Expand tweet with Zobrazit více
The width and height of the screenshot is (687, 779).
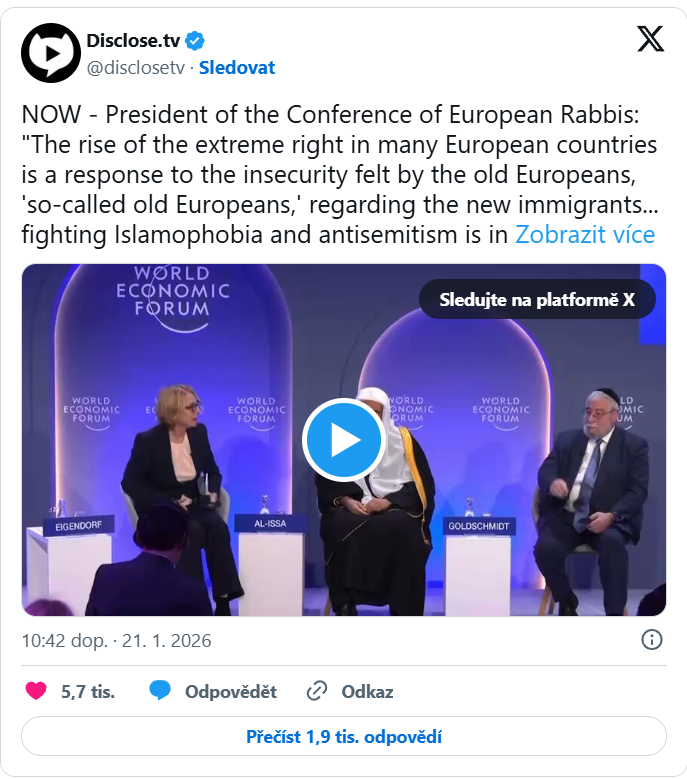[x=585, y=235]
